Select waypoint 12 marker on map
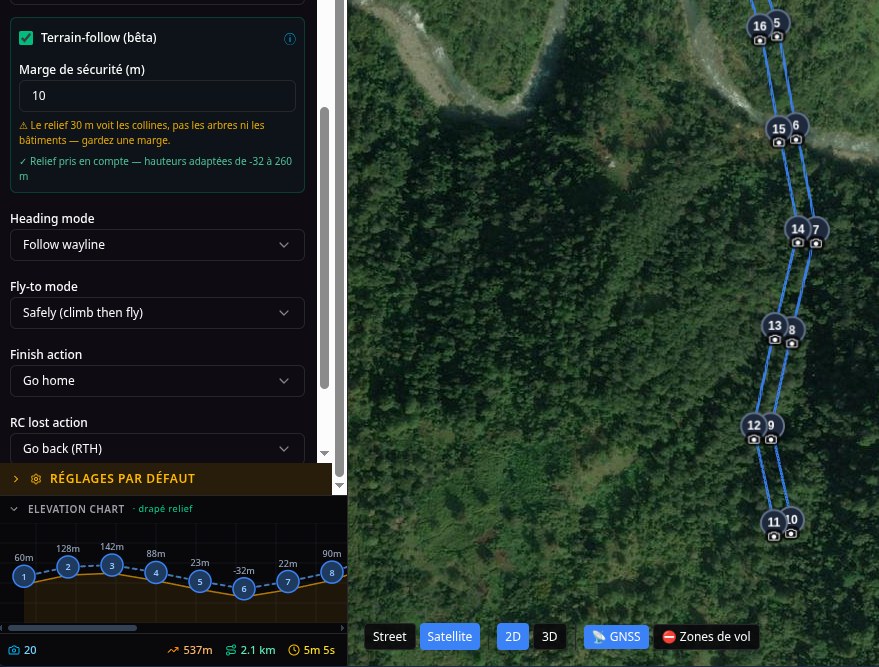This screenshot has width=879, height=667. click(x=754, y=425)
